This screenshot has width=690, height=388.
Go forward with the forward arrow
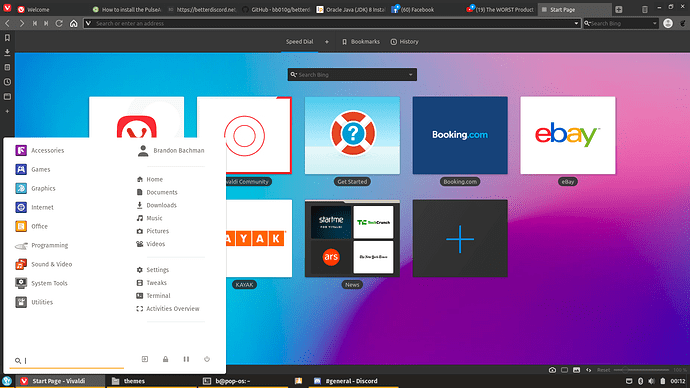(x=21, y=23)
